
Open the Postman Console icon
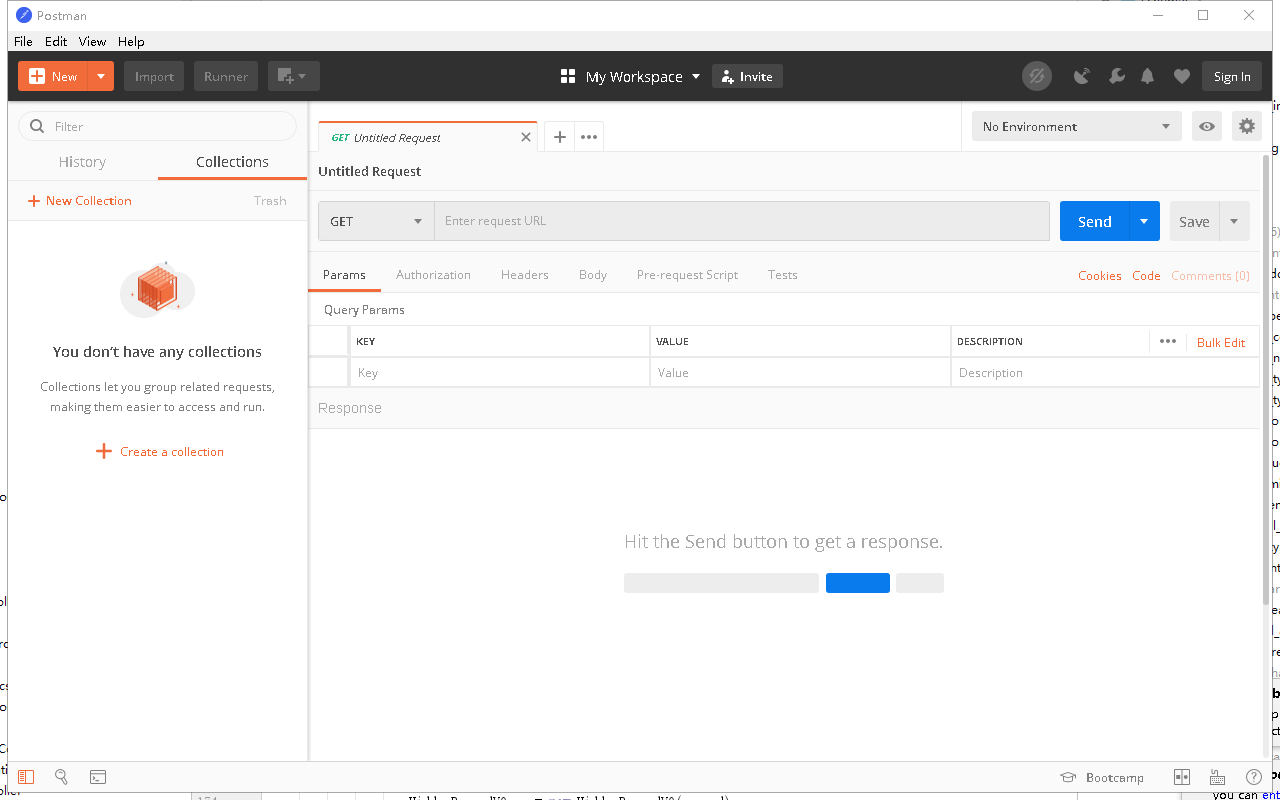(98, 777)
